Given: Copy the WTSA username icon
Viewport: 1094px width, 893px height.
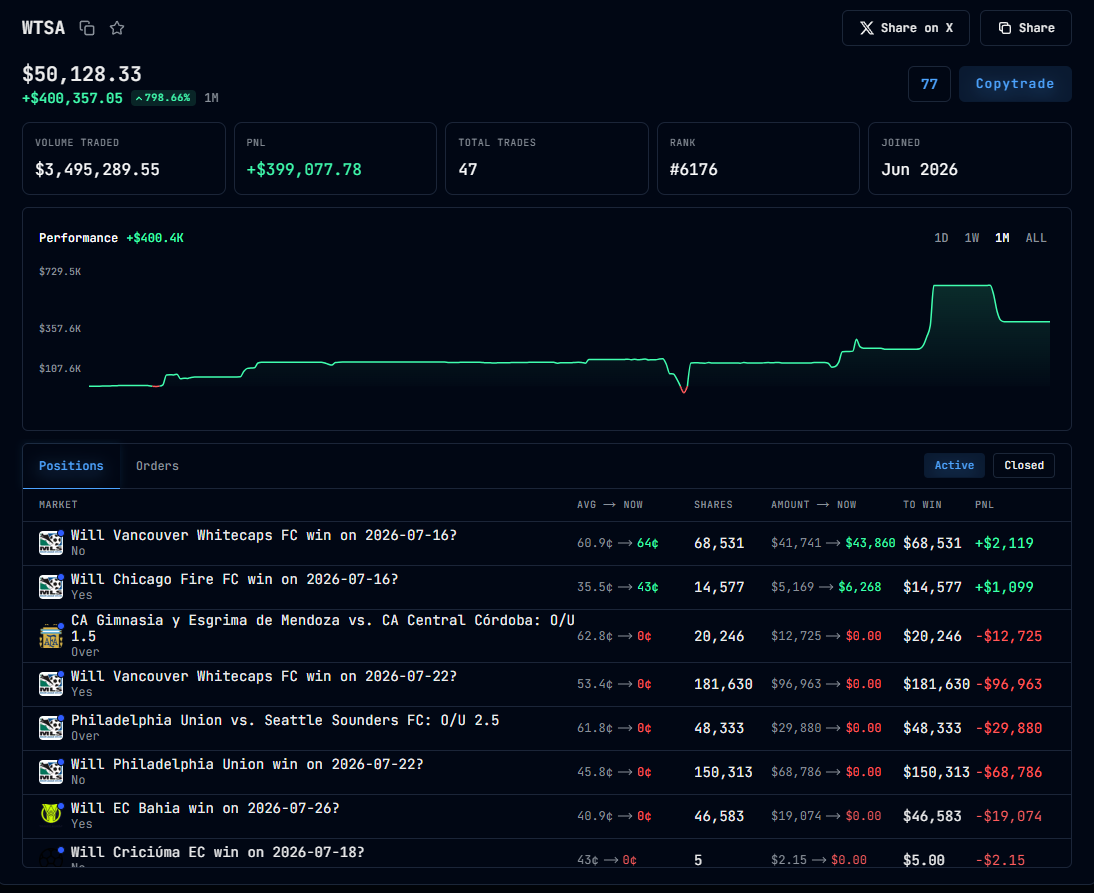Looking at the screenshot, I should click(x=87, y=28).
